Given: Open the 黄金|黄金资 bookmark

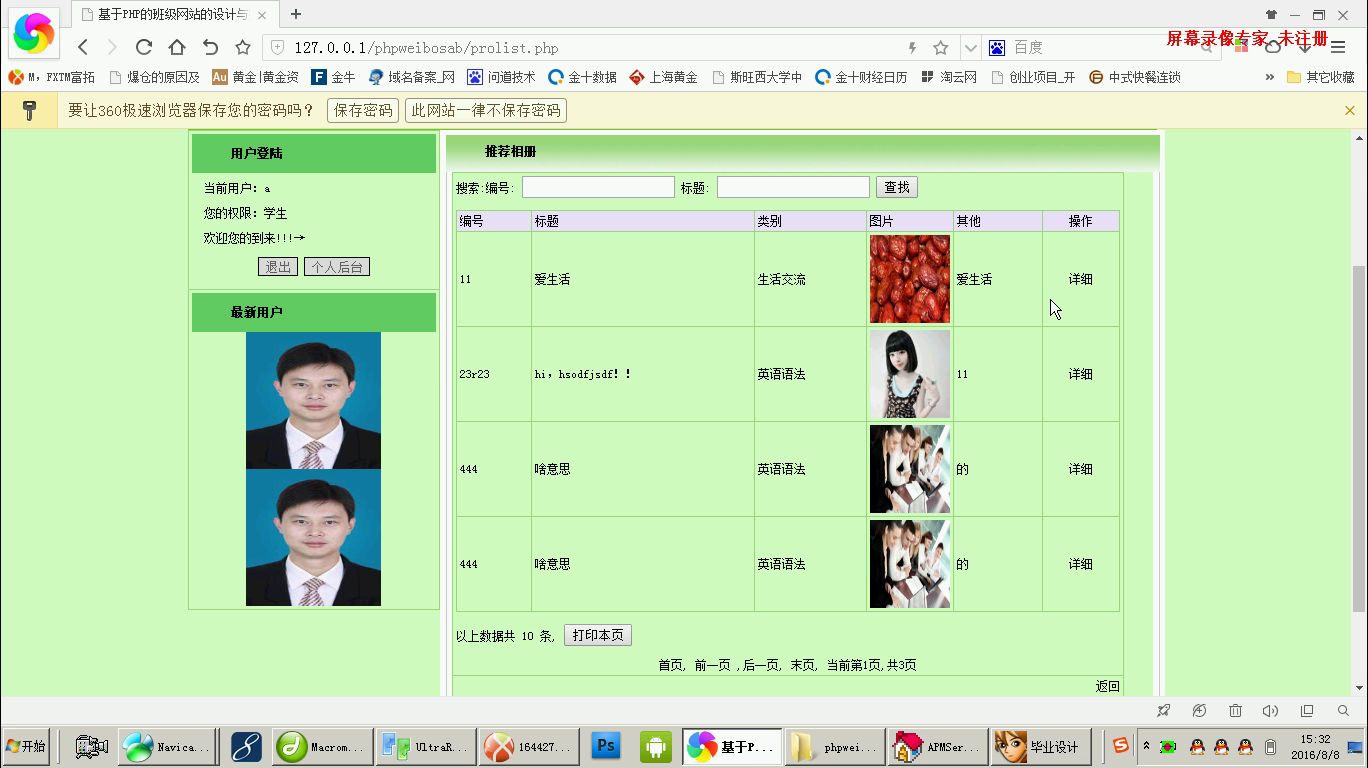Looking at the screenshot, I should 255,77.
